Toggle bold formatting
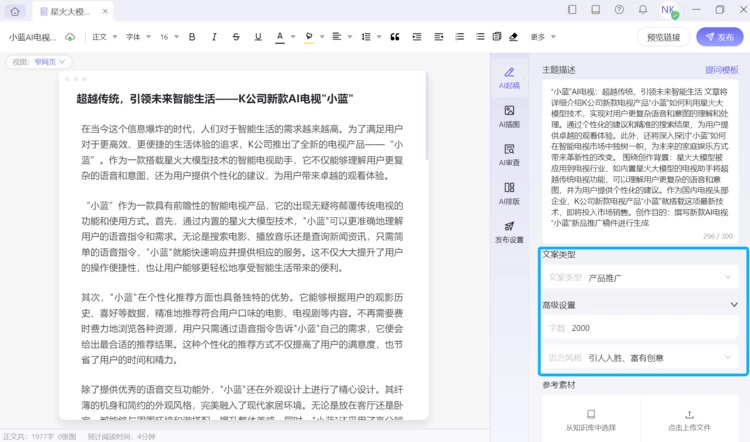Viewport: 750px width, 442px height. [x=192, y=37]
